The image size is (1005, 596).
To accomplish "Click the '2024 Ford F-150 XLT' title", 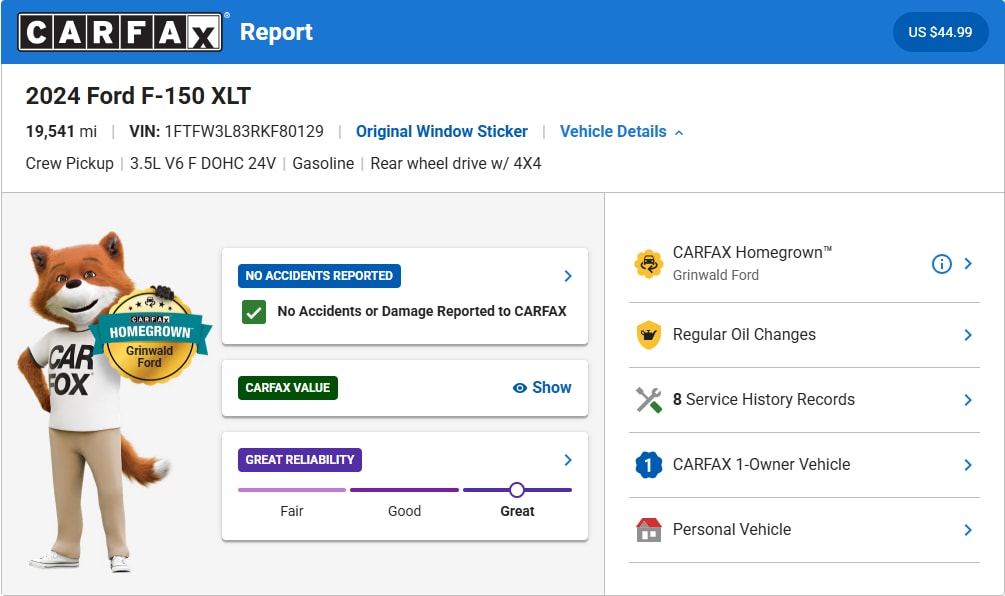I will pyautogui.click(x=138, y=95).
